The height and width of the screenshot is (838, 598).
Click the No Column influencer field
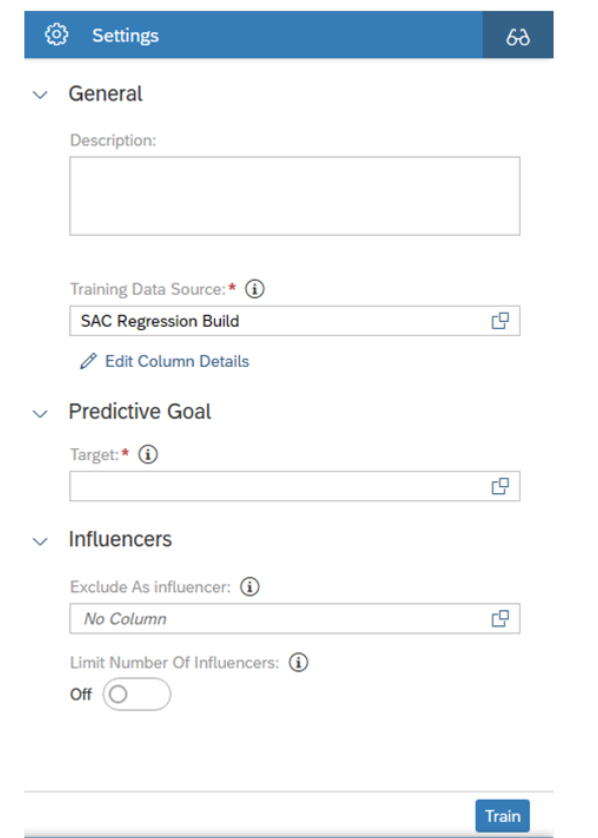pos(294,618)
